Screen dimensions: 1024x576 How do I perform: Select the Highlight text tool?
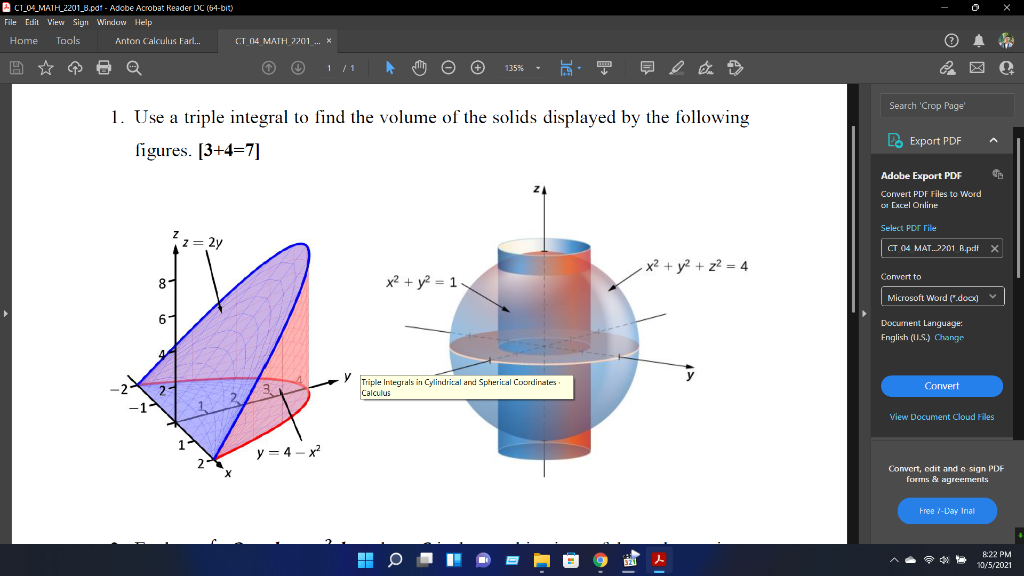(677, 68)
